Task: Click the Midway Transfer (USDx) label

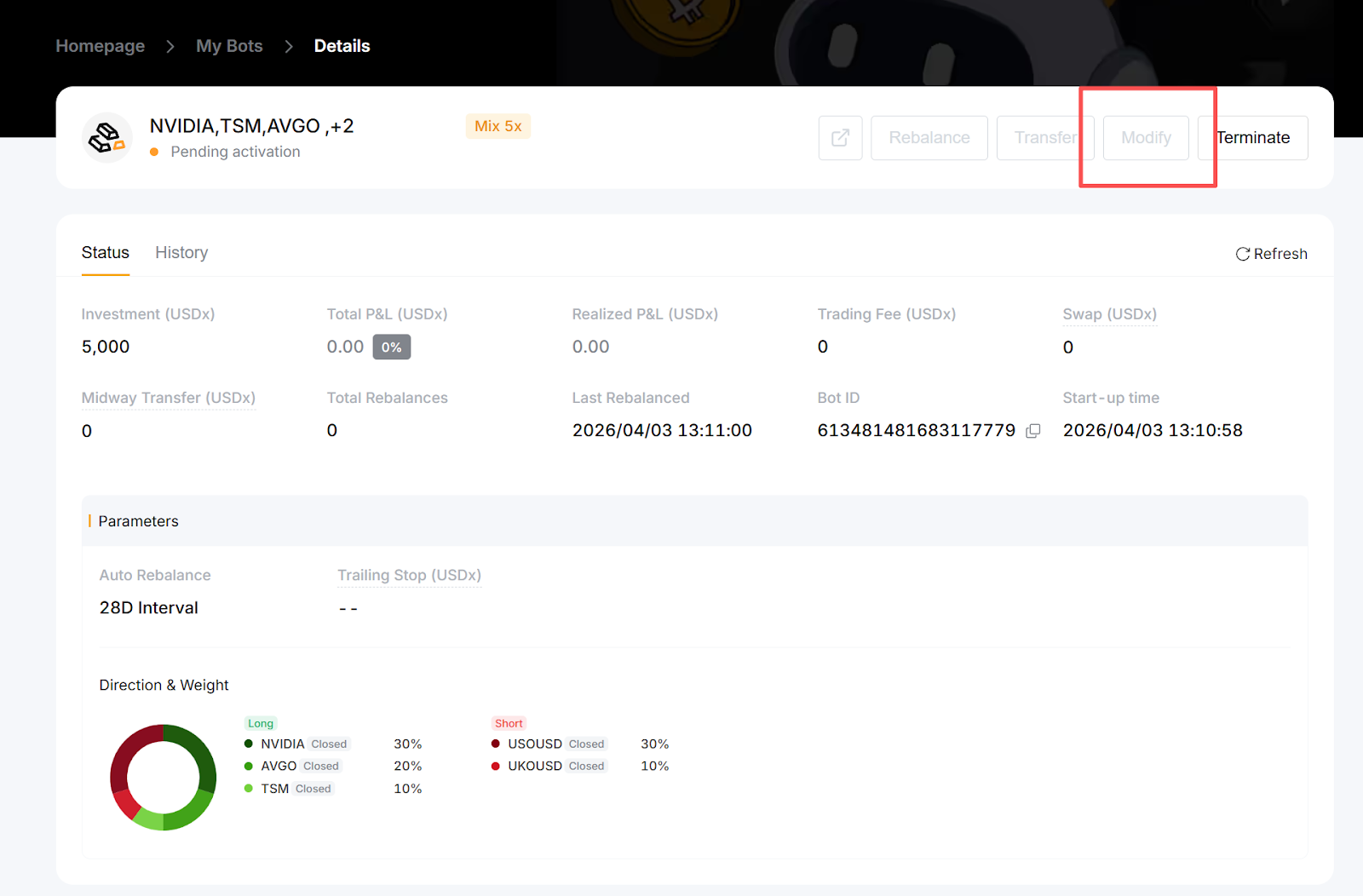Action: pos(168,398)
